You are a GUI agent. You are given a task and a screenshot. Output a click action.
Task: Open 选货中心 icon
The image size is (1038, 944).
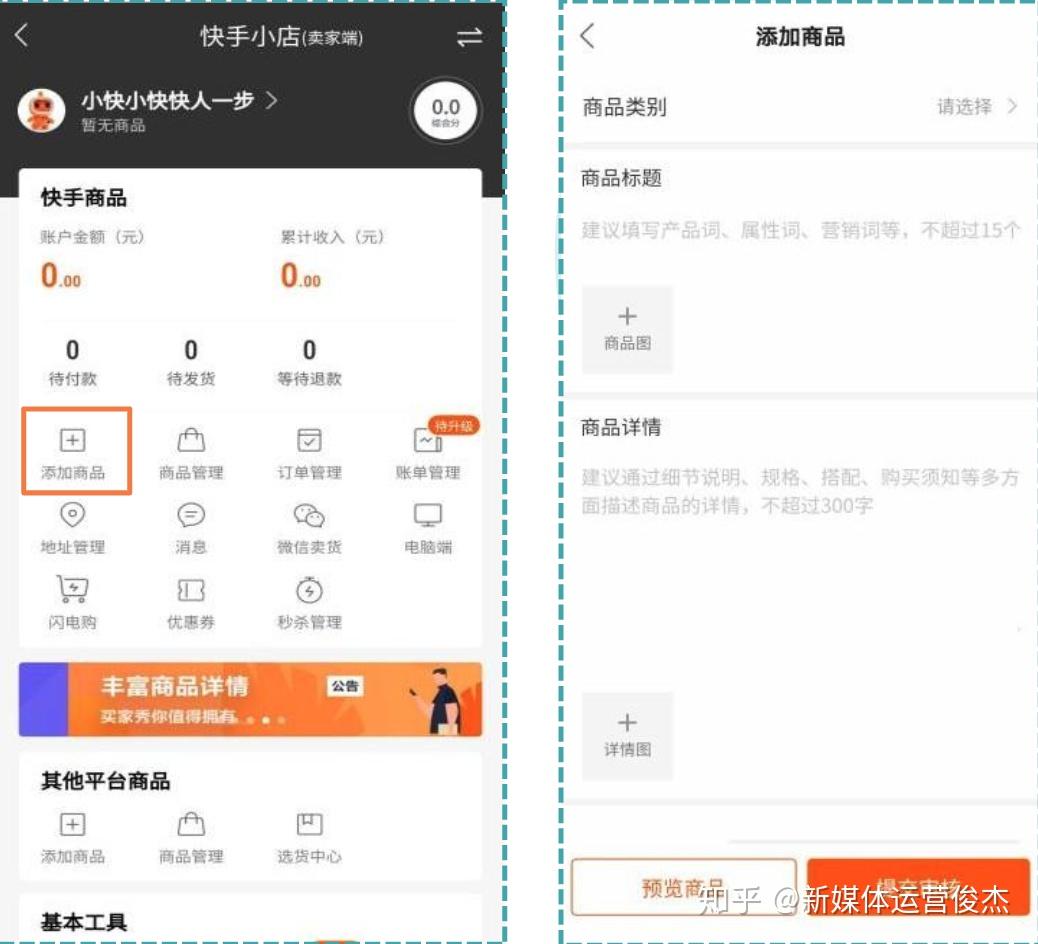point(309,837)
